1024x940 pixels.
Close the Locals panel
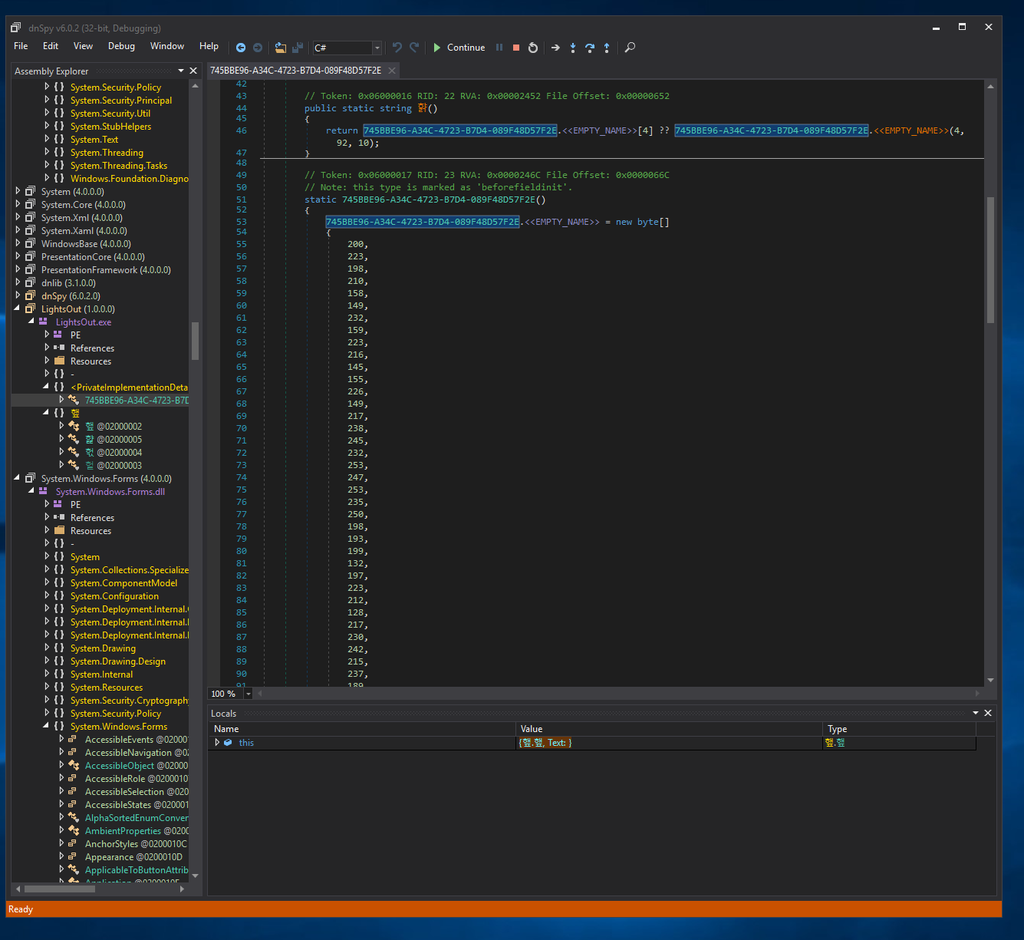(x=988, y=713)
